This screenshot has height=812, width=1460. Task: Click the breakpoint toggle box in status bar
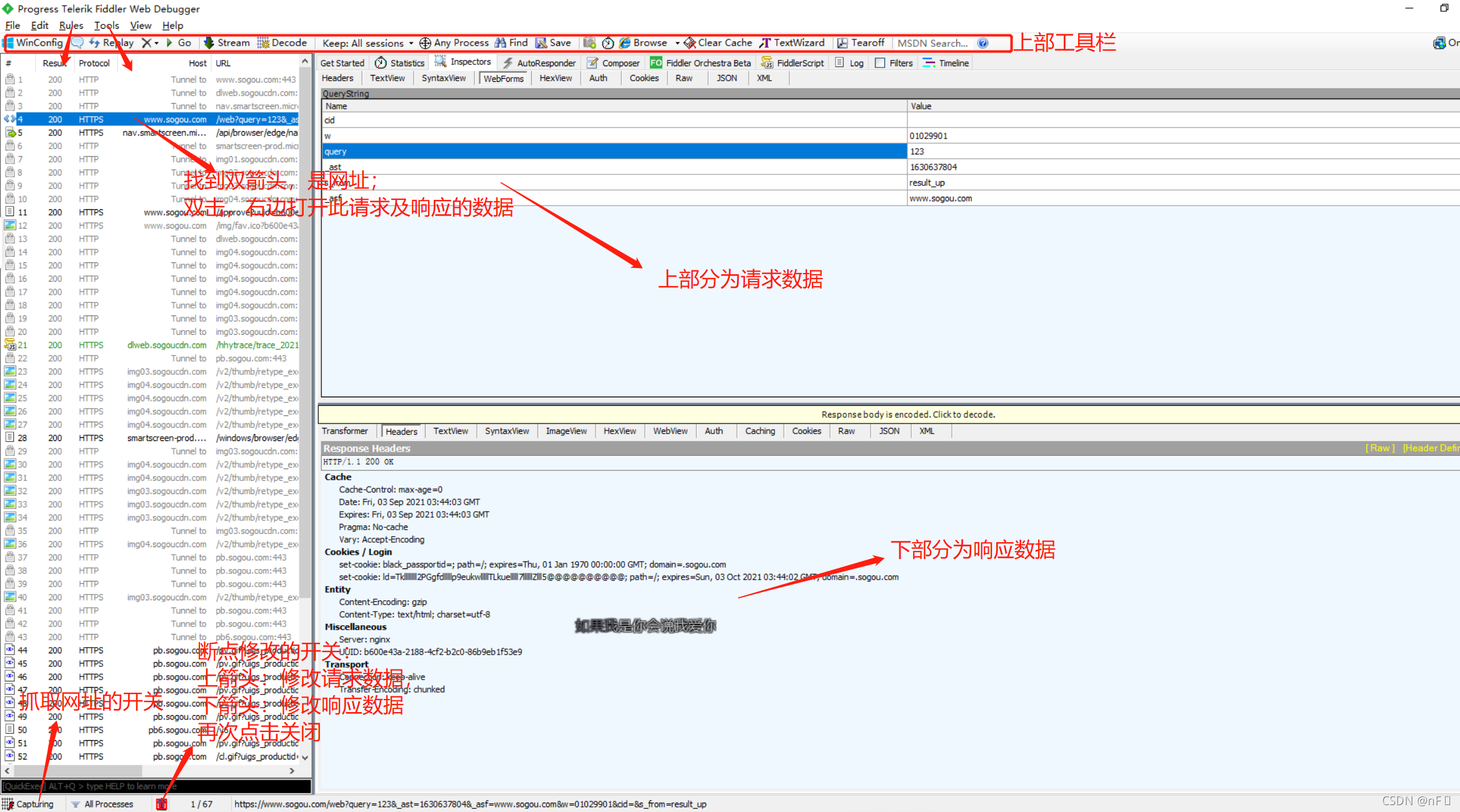(162, 804)
